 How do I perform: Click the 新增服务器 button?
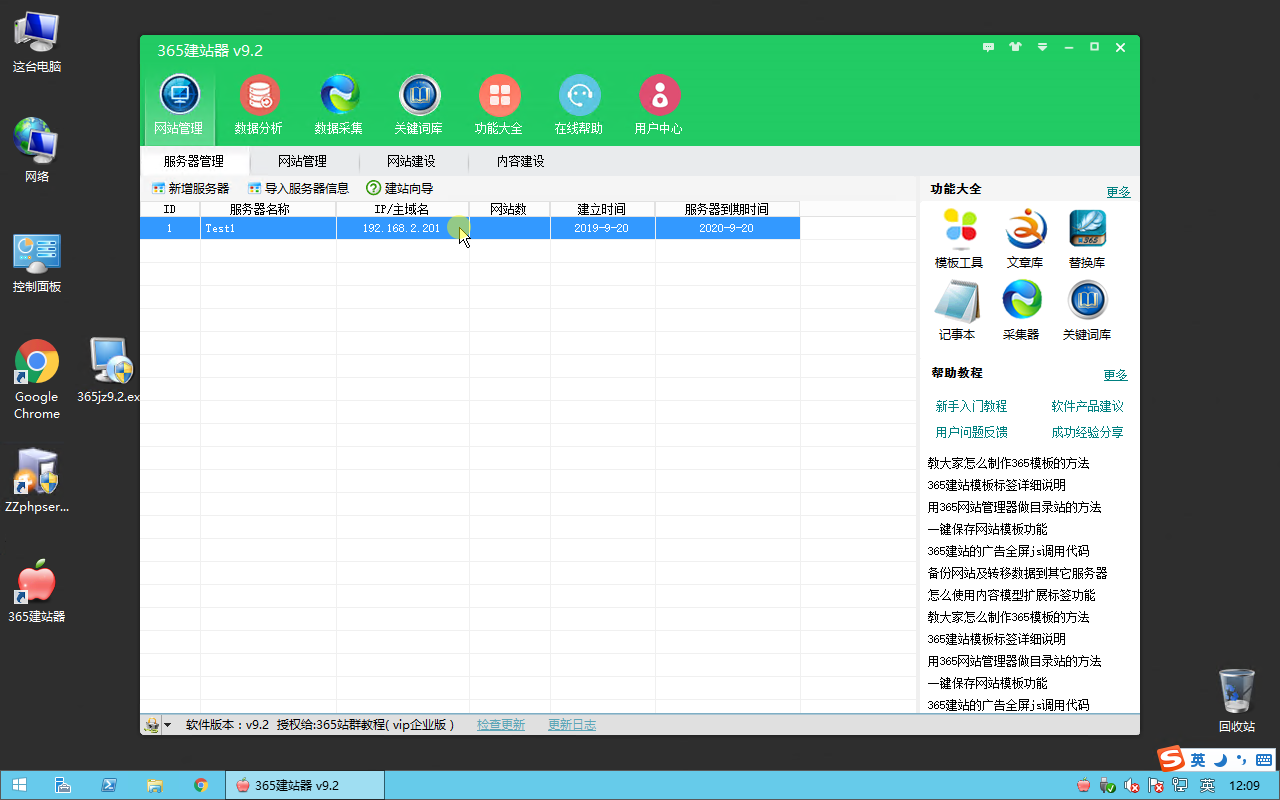[x=190, y=188]
